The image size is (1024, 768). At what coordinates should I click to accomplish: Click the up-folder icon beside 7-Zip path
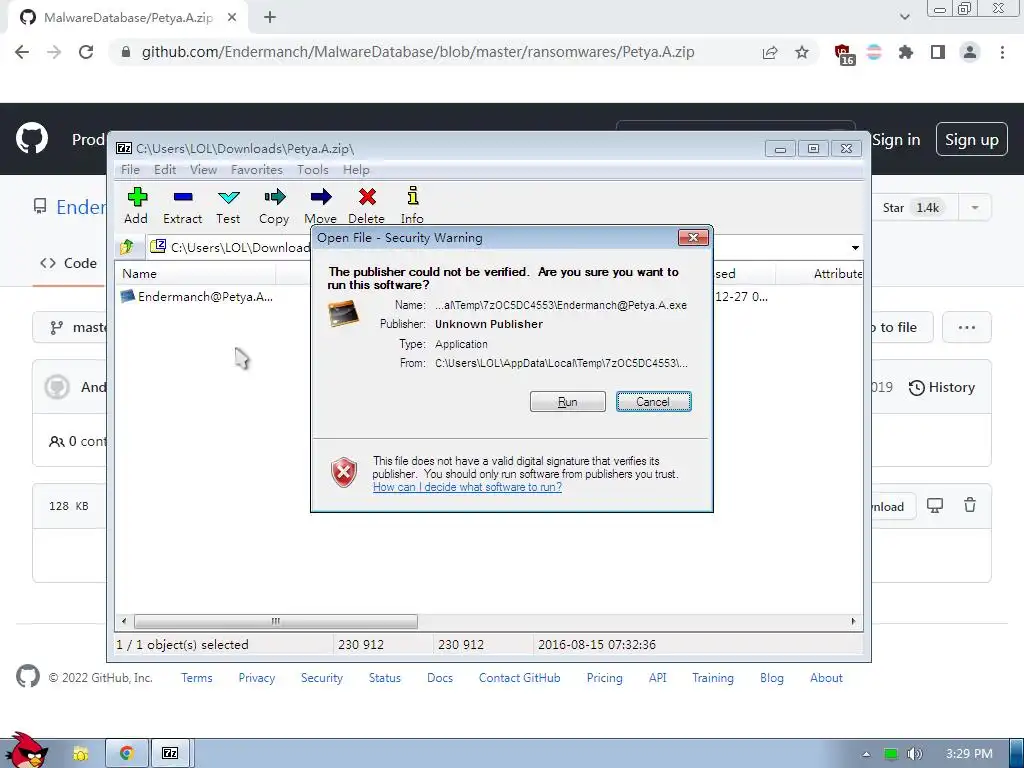tap(127, 247)
